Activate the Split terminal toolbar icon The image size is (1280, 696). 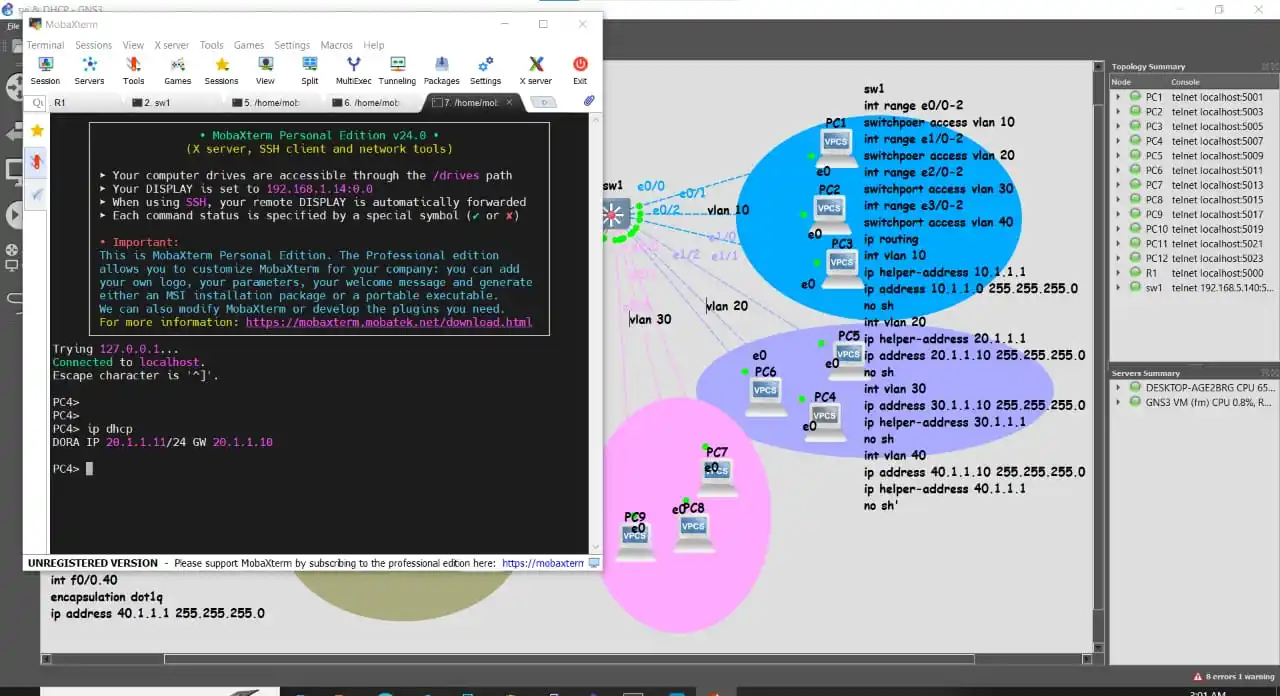(x=309, y=70)
